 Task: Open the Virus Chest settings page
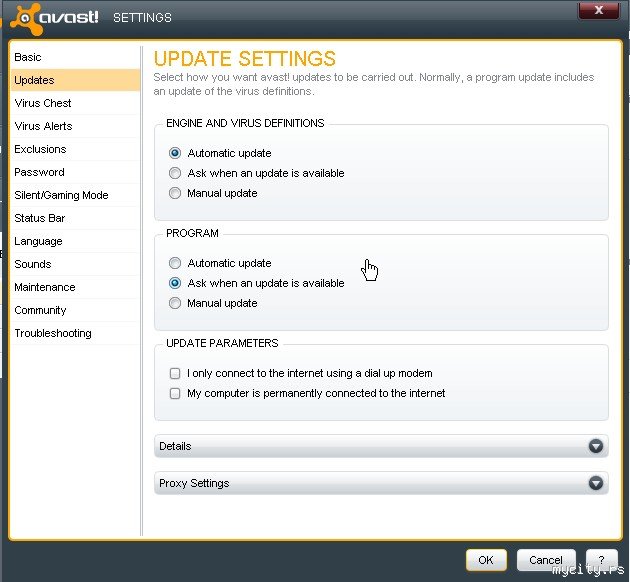[x=43, y=103]
